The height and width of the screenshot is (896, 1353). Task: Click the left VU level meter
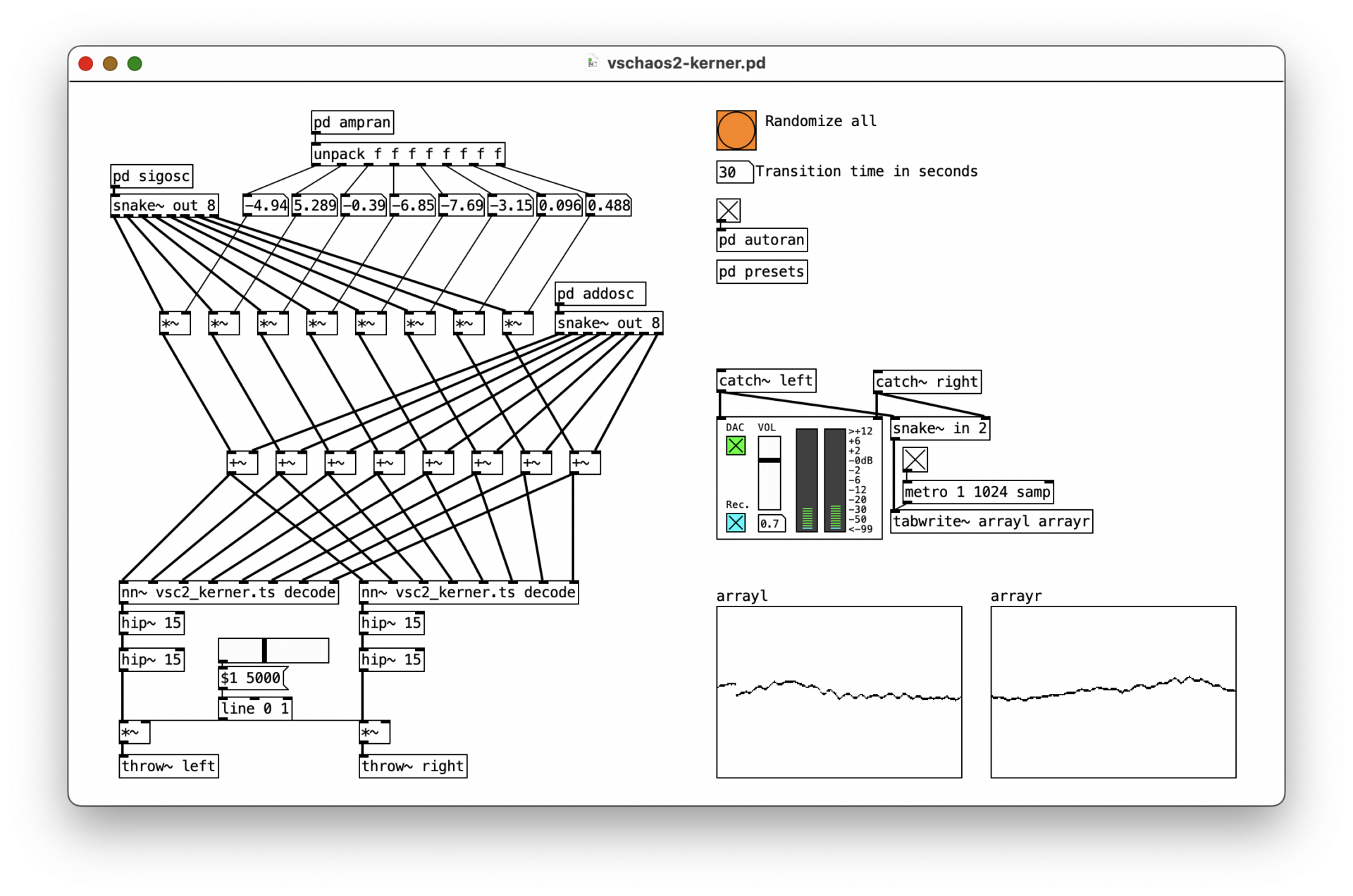pyautogui.click(x=807, y=480)
